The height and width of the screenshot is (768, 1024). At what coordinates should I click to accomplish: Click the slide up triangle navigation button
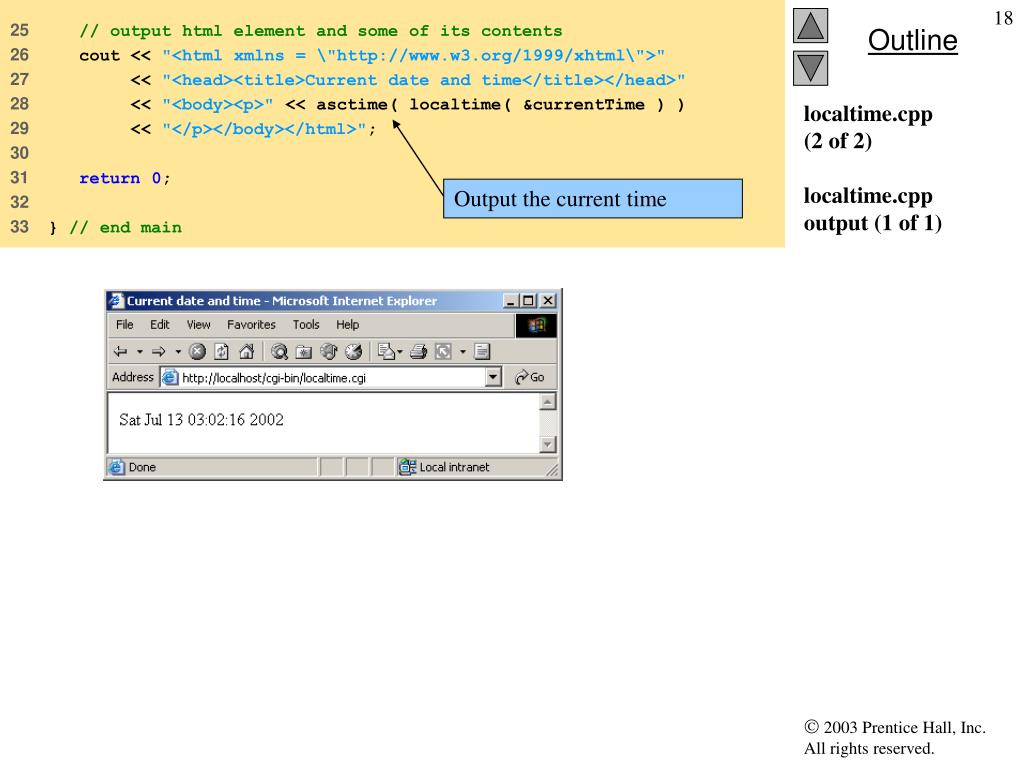[x=810, y=25]
